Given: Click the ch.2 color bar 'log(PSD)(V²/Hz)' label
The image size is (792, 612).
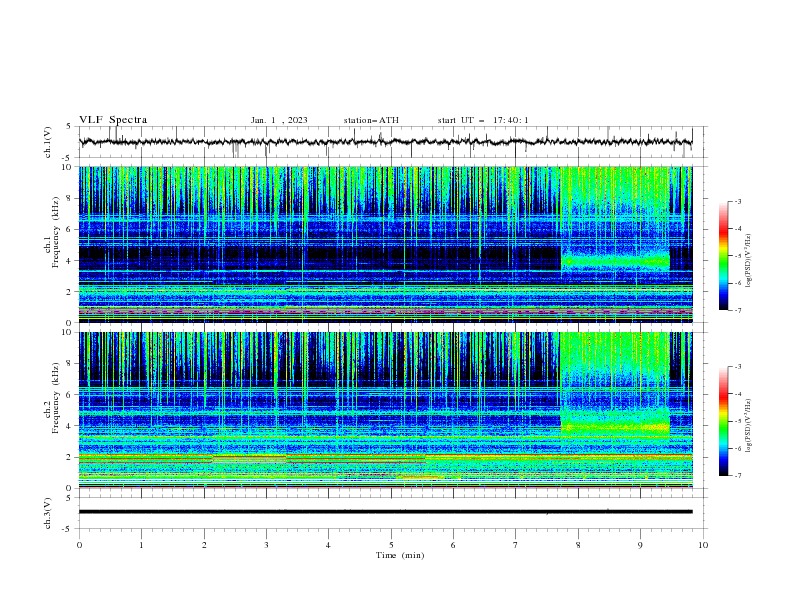Looking at the screenshot, I should tap(749, 425).
